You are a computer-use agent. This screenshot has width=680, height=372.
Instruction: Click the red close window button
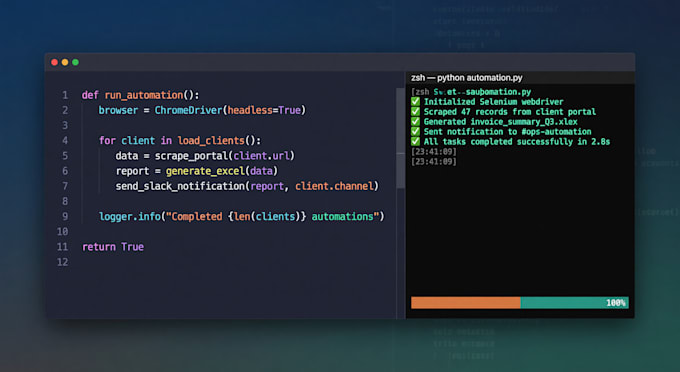pyautogui.click(x=54, y=62)
